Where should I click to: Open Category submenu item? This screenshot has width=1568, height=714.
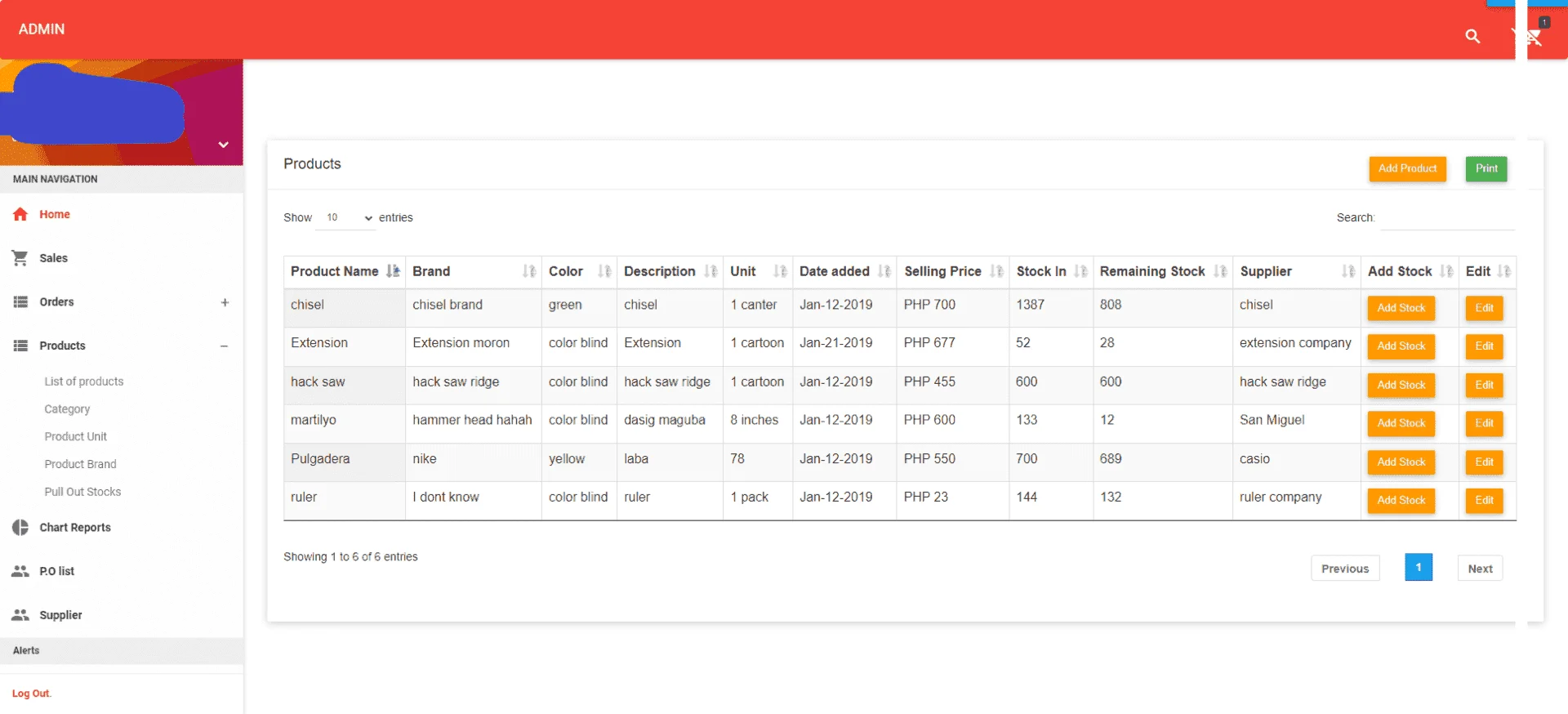(67, 409)
